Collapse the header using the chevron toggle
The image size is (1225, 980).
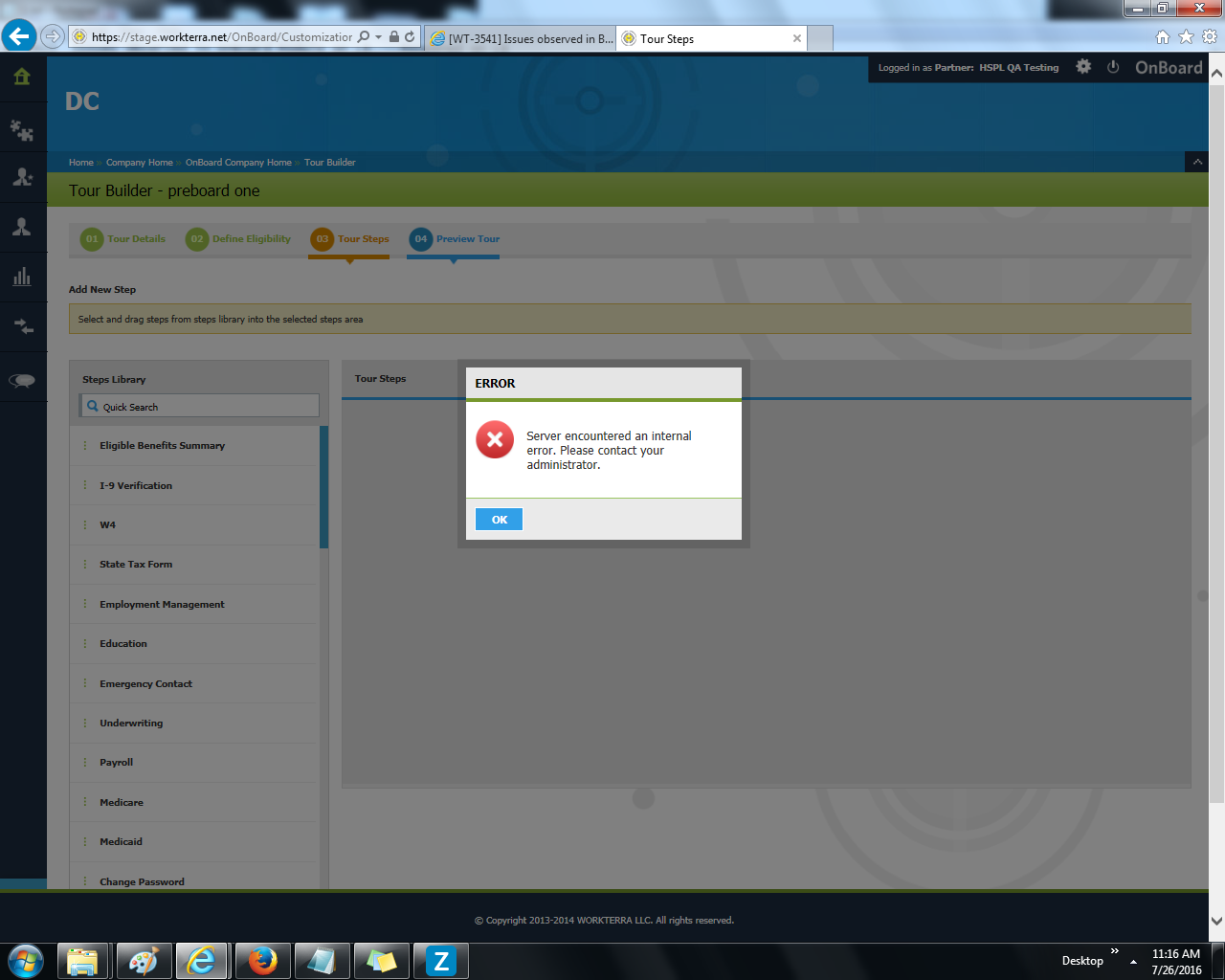click(x=1196, y=162)
